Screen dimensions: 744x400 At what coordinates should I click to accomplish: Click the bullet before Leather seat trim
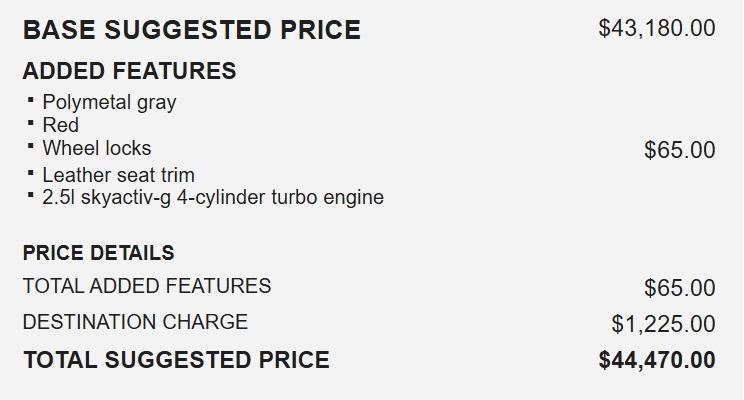coord(31,172)
